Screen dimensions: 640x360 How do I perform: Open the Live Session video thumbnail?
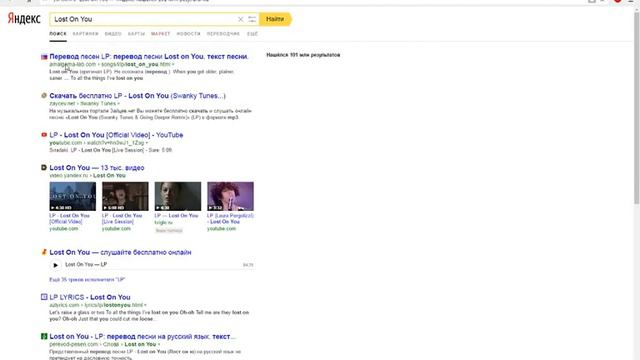(125, 196)
